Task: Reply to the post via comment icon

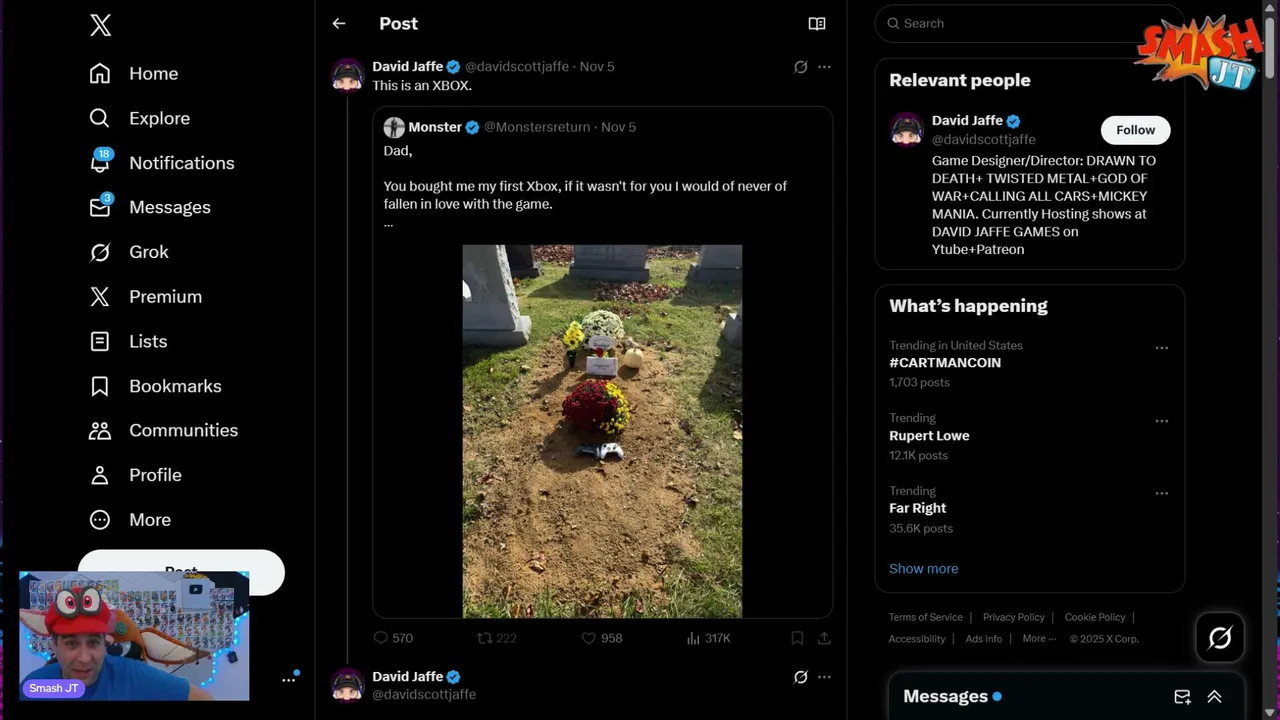Action: click(x=380, y=638)
